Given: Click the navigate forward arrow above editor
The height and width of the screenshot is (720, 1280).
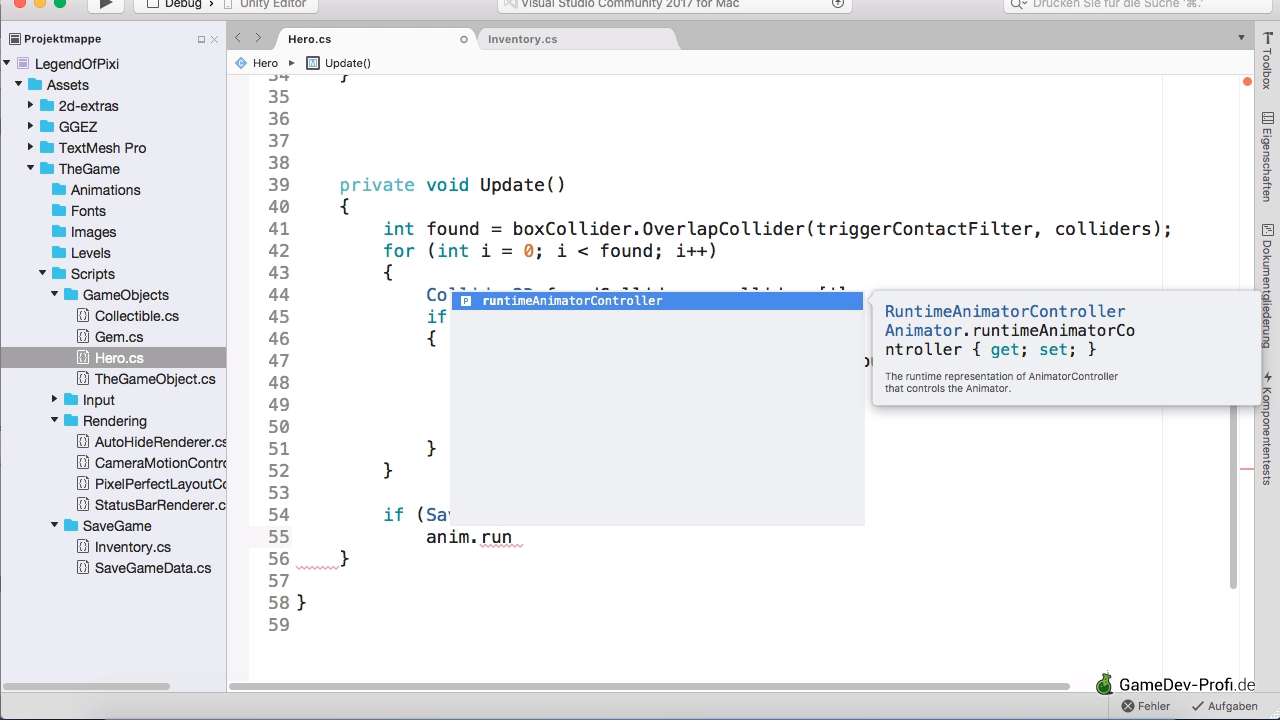Looking at the screenshot, I should click(258, 38).
